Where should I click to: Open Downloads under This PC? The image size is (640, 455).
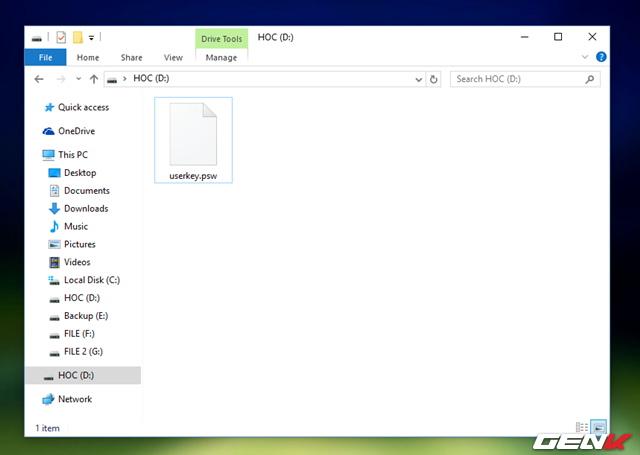[86, 209]
